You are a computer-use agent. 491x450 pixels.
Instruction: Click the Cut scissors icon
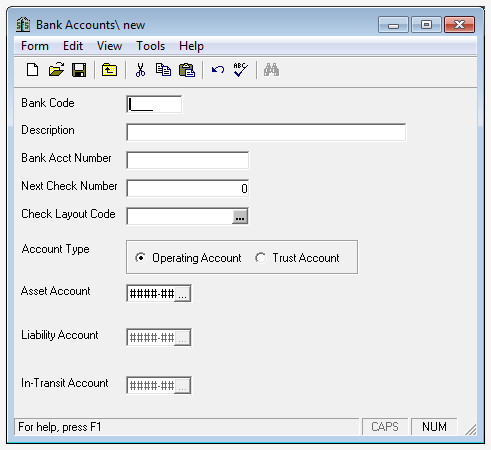coord(140,70)
